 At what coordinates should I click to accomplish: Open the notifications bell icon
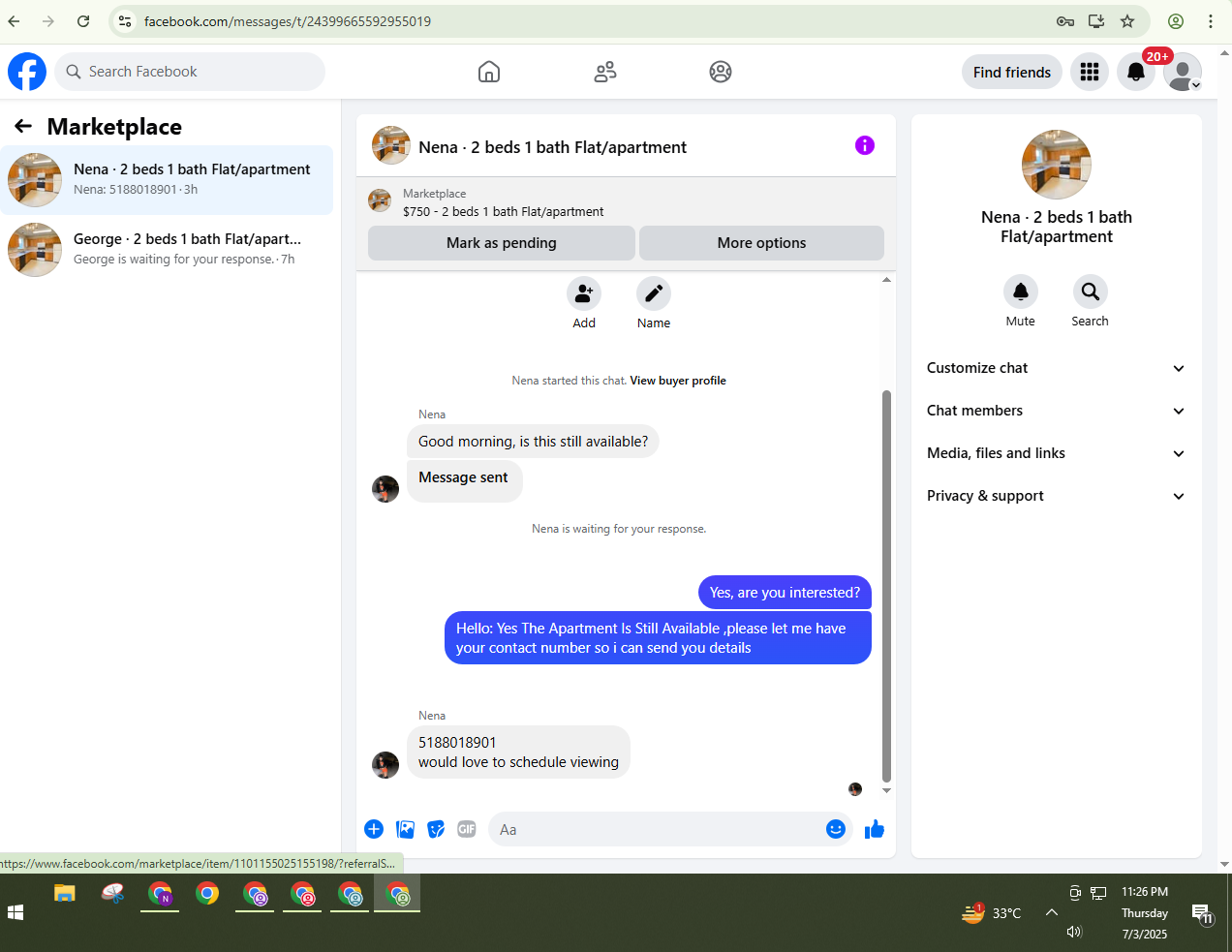(x=1136, y=72)
